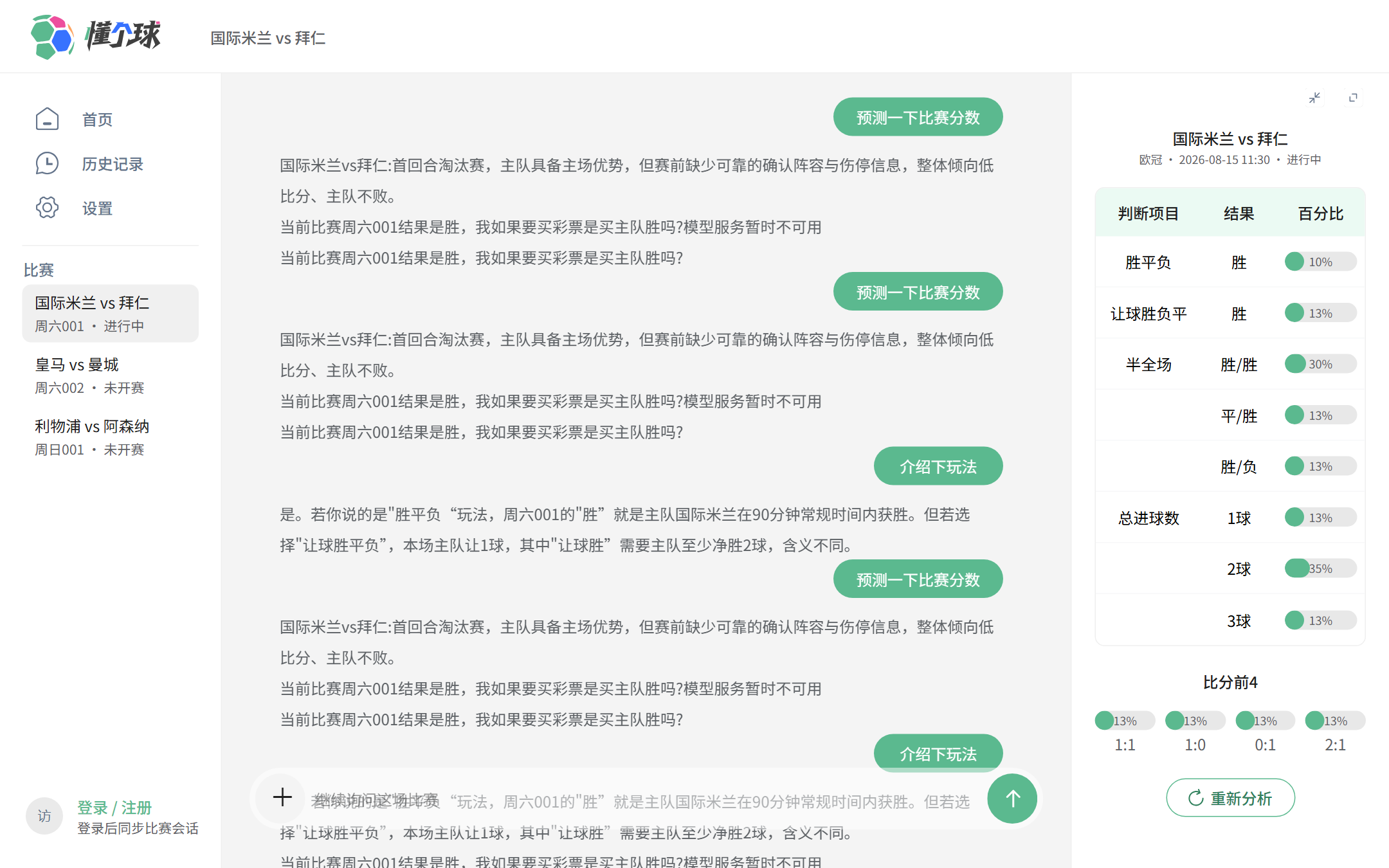Click the 半全场 胜/胜 30% bar
Image resolution: width=1389 pixels, height=868 pixels.
coord(1320,364)
